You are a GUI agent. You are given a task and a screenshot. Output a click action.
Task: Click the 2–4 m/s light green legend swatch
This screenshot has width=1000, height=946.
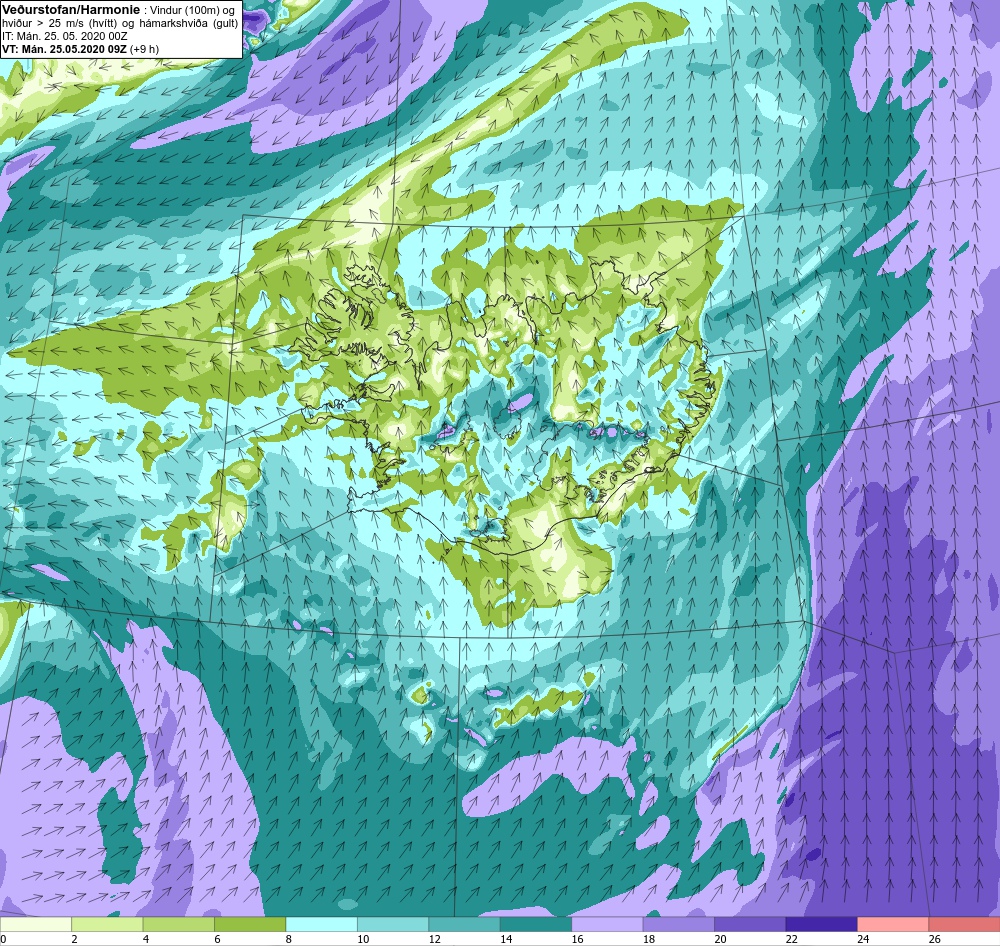pos(107,924)
